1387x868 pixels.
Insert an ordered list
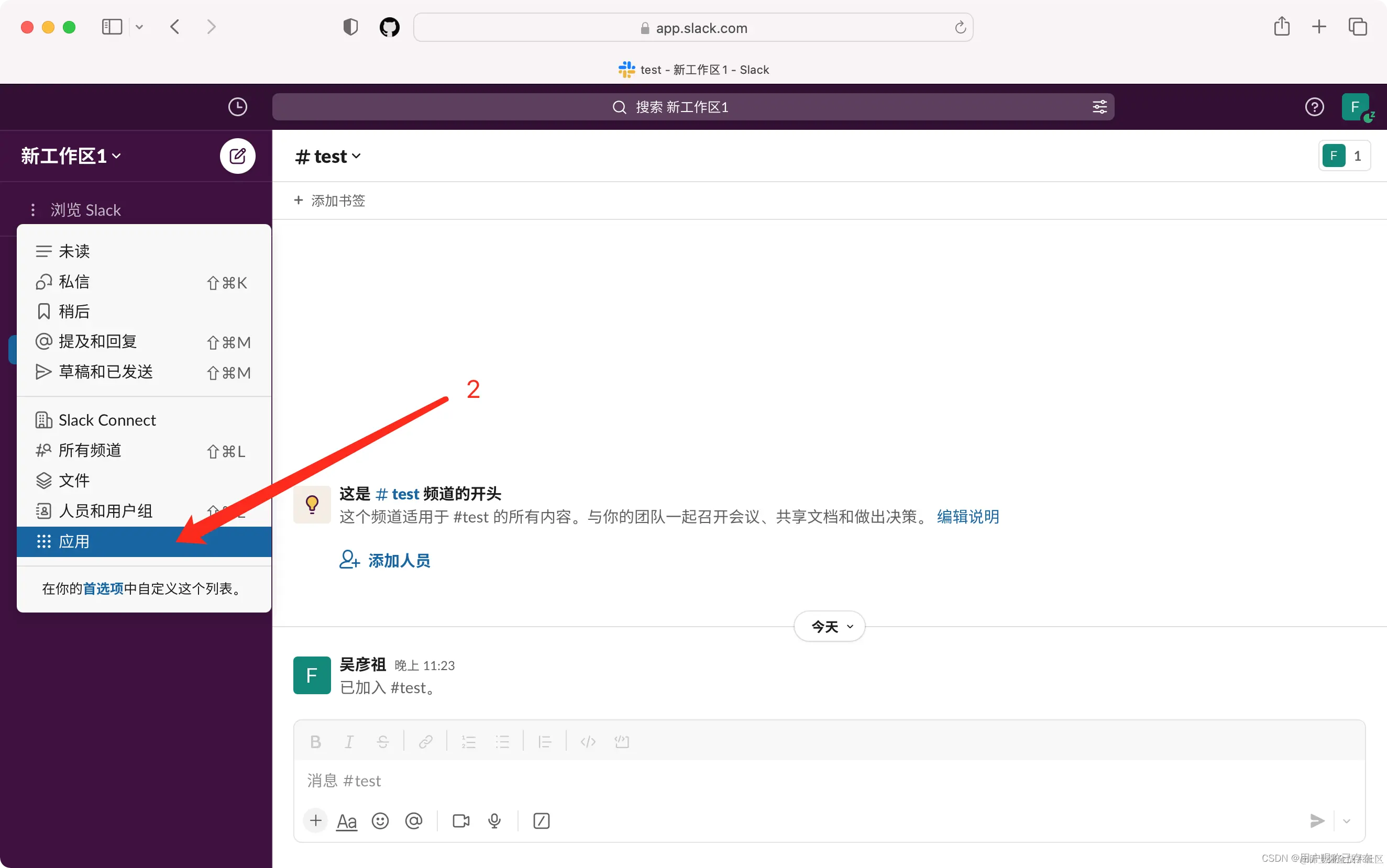[x=469, y=742]
